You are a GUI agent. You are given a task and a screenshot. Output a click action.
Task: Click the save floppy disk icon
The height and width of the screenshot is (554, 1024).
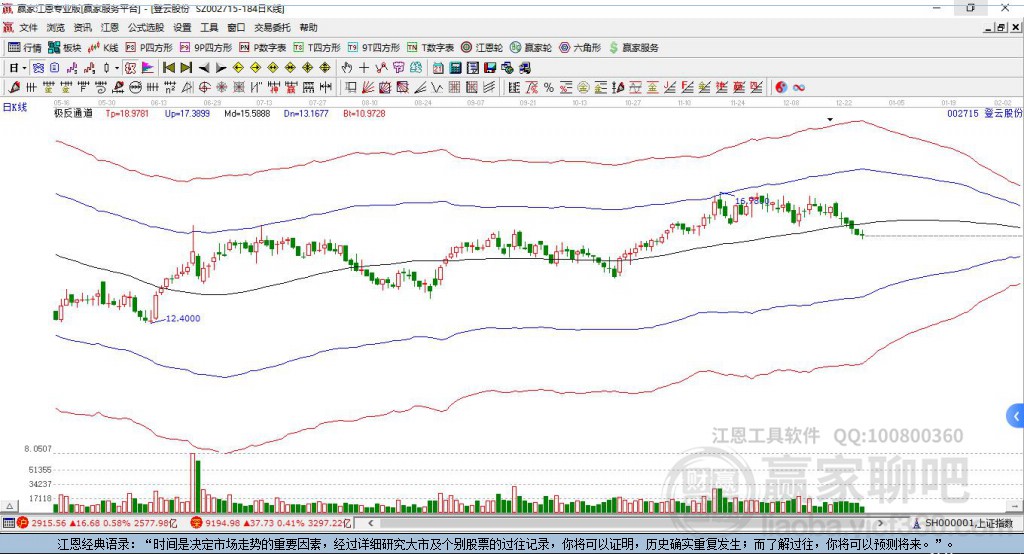[490, 68]
